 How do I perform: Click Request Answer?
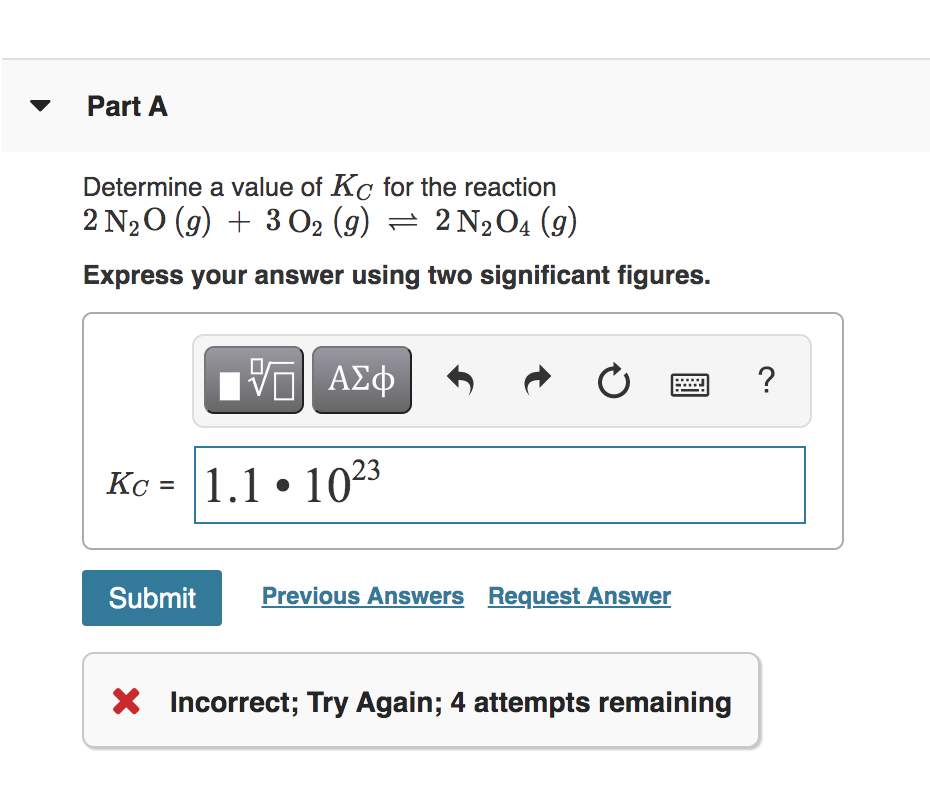tap(578, 595)
